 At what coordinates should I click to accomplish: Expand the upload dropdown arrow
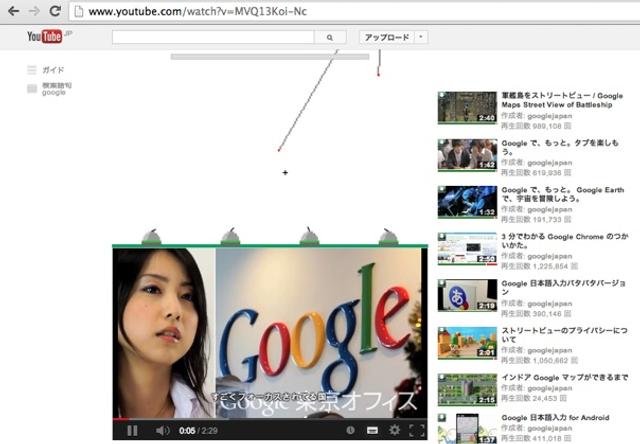421,37
